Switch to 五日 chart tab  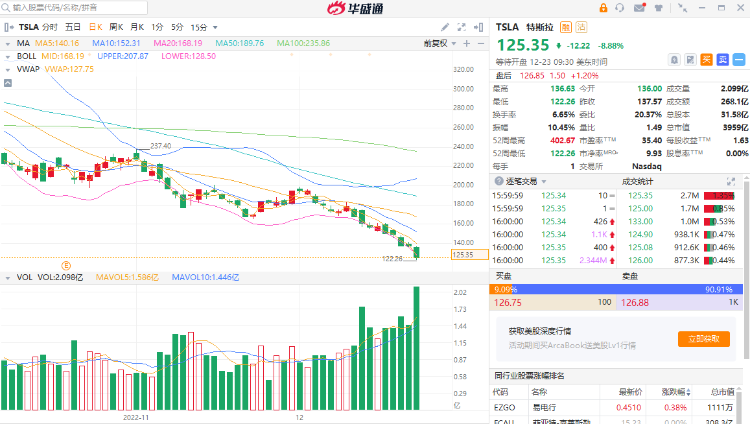point(73,27)
